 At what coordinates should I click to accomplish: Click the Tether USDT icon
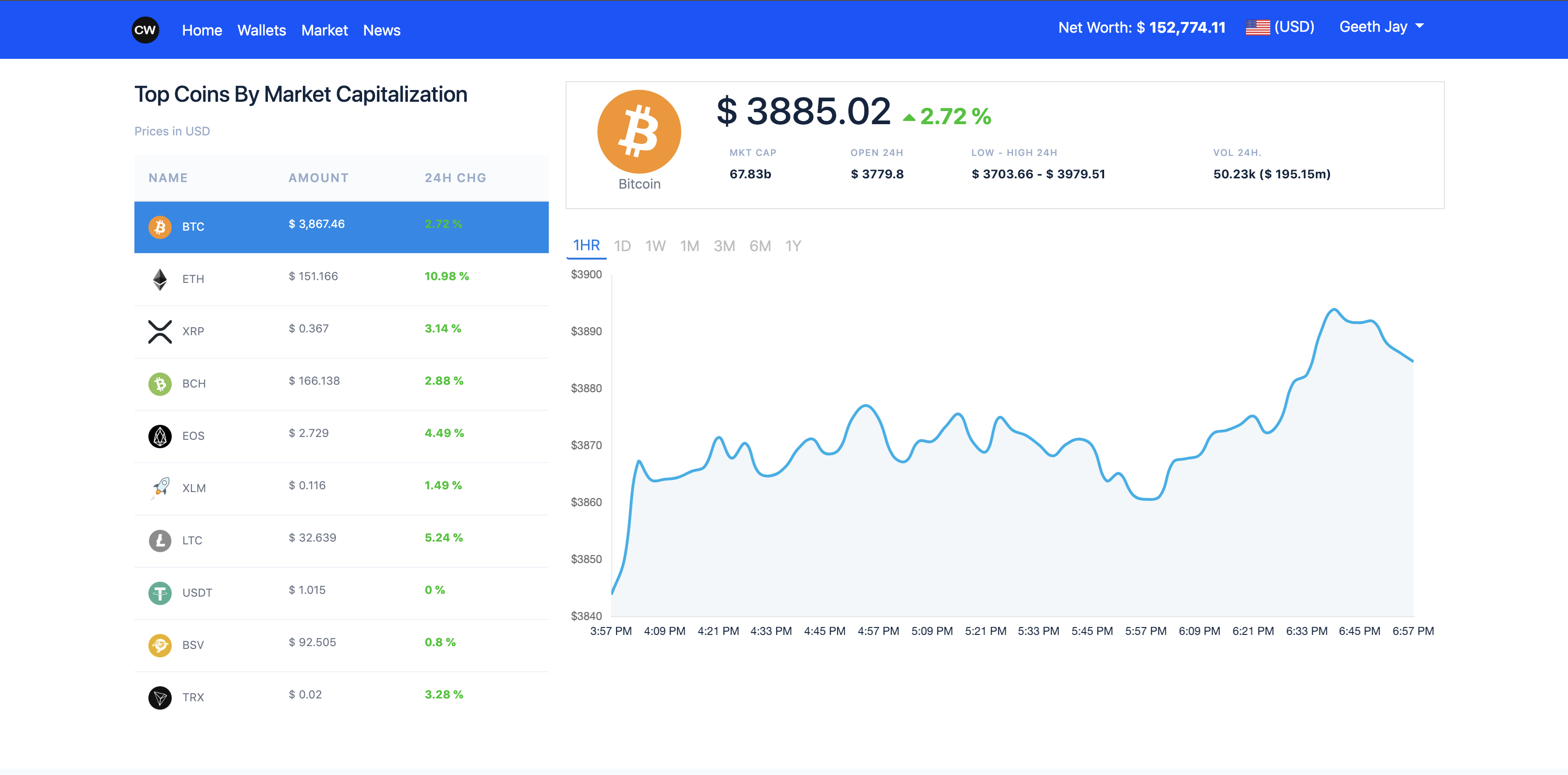click(160, 593)
